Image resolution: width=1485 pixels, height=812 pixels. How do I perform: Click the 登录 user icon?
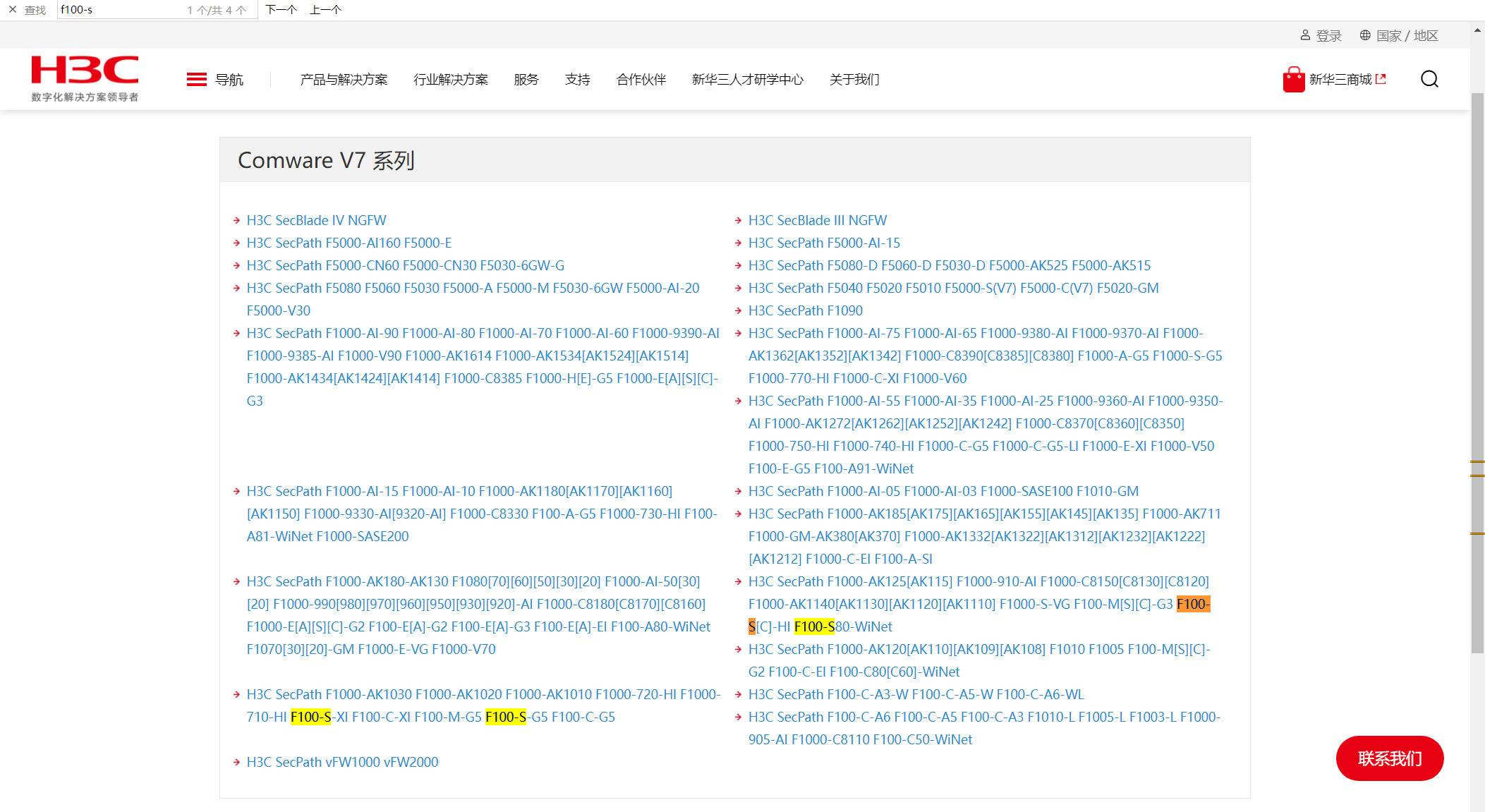[x=1305, y=35]
